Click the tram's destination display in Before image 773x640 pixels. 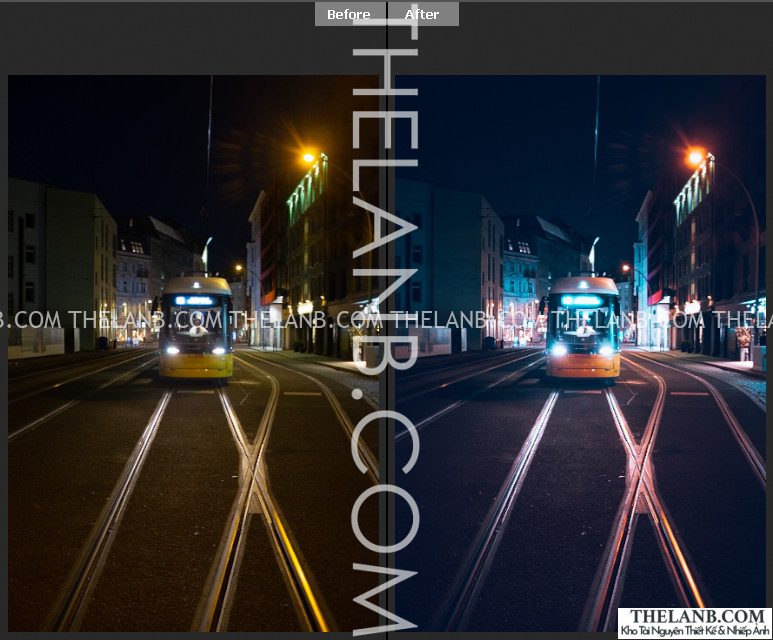pyautogui.click(x=194, y=300)
